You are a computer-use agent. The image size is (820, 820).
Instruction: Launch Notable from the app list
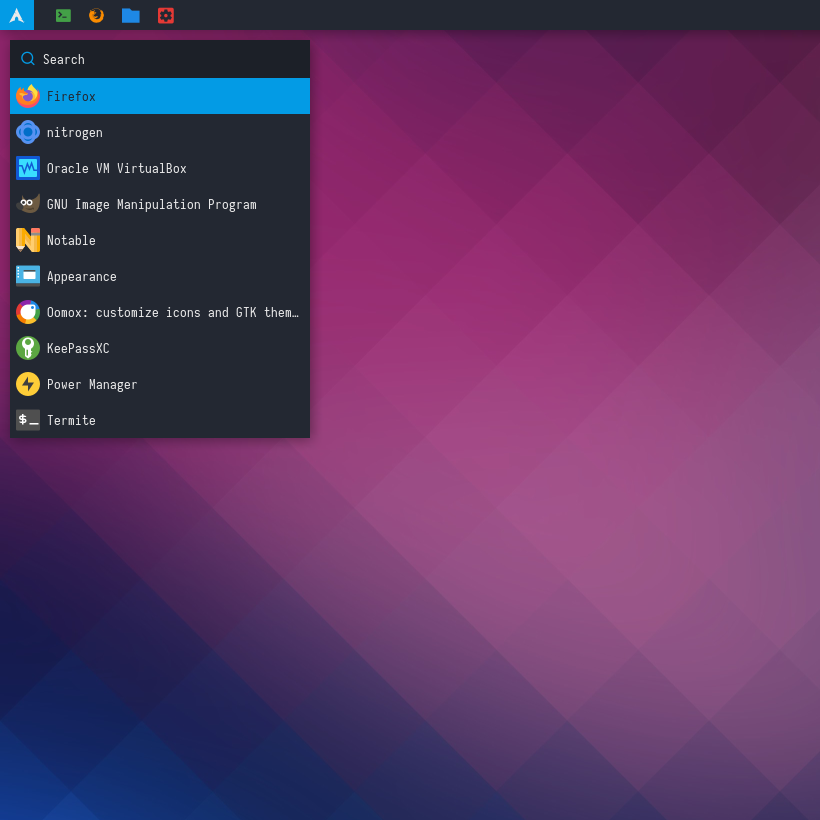[71, 241]
